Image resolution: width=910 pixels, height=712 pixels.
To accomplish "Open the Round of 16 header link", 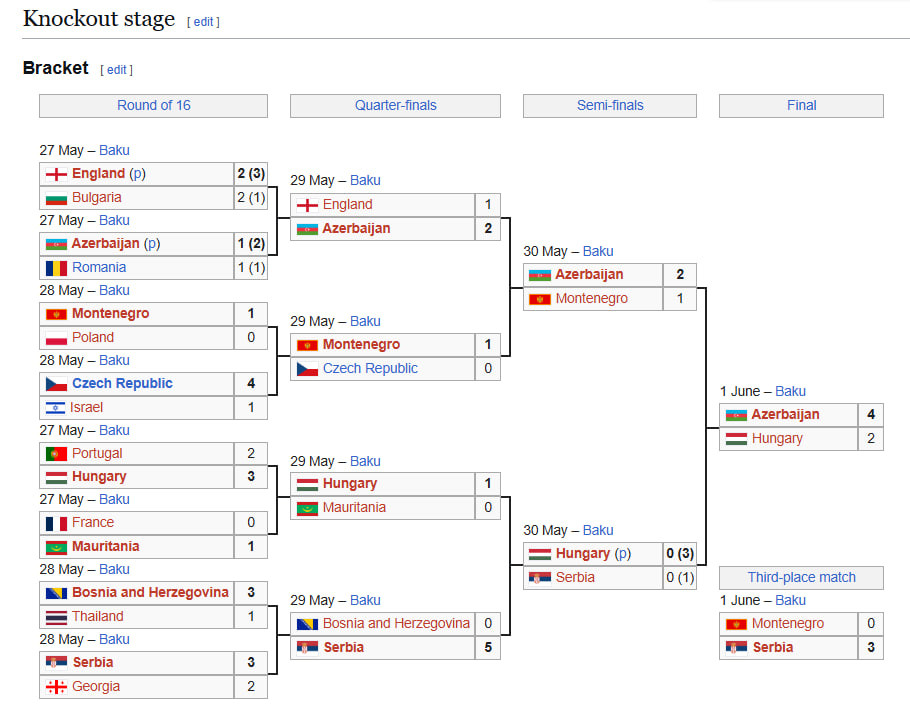I will (x=153, y=106).
